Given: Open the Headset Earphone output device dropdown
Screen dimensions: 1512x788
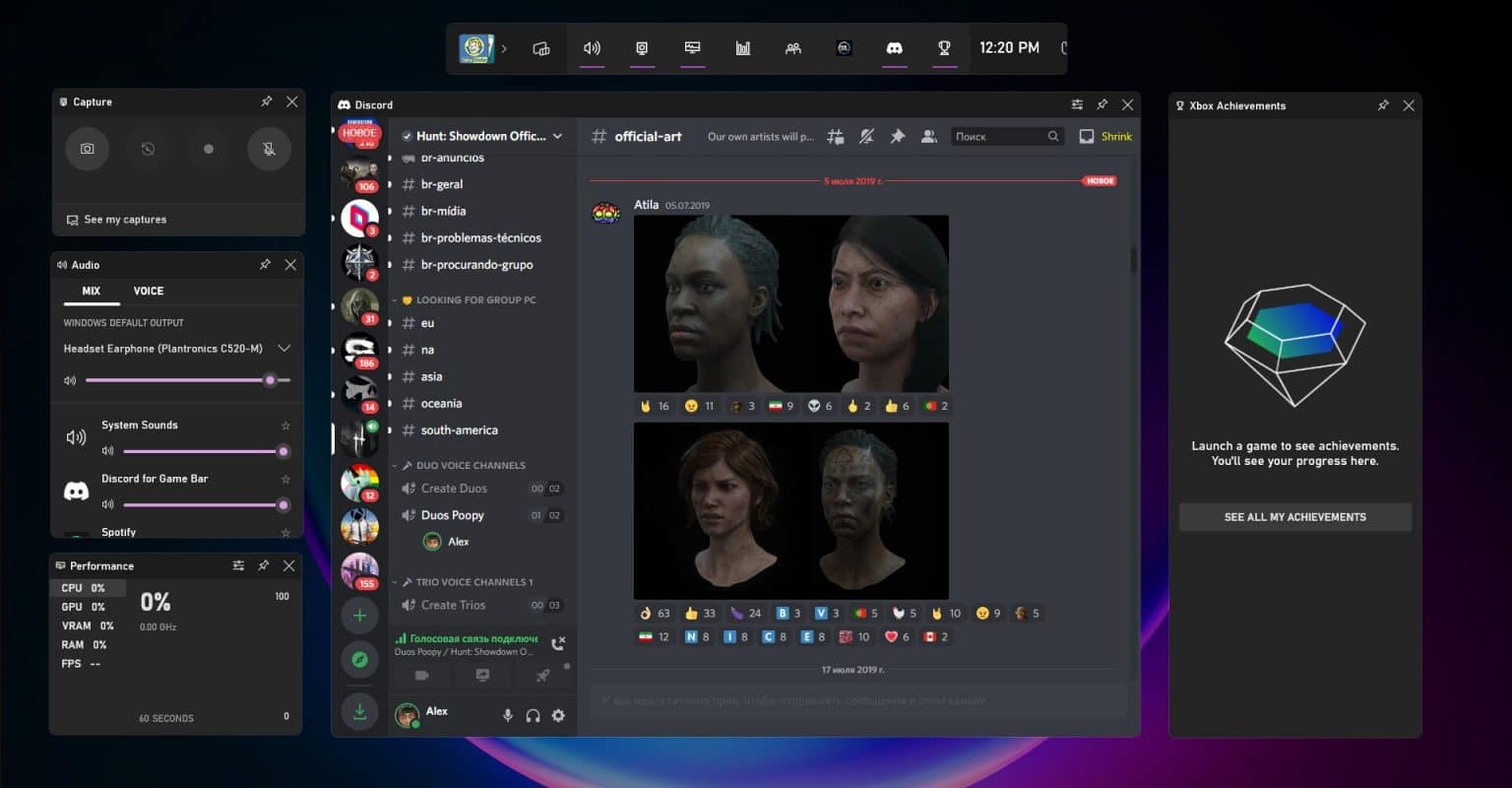Looking at the screenshot, I should [x=283, y=348].
